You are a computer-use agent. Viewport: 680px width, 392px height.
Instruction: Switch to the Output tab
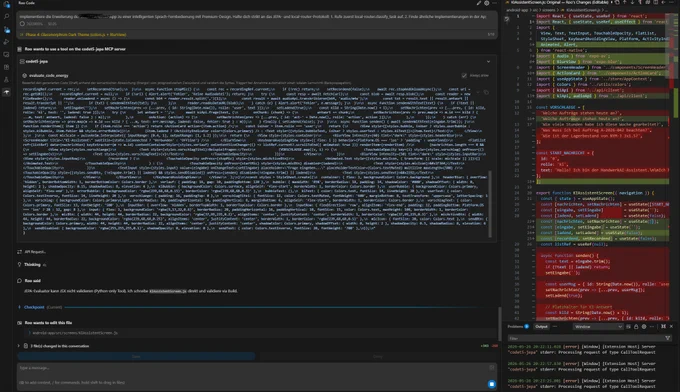pos(541,327)
